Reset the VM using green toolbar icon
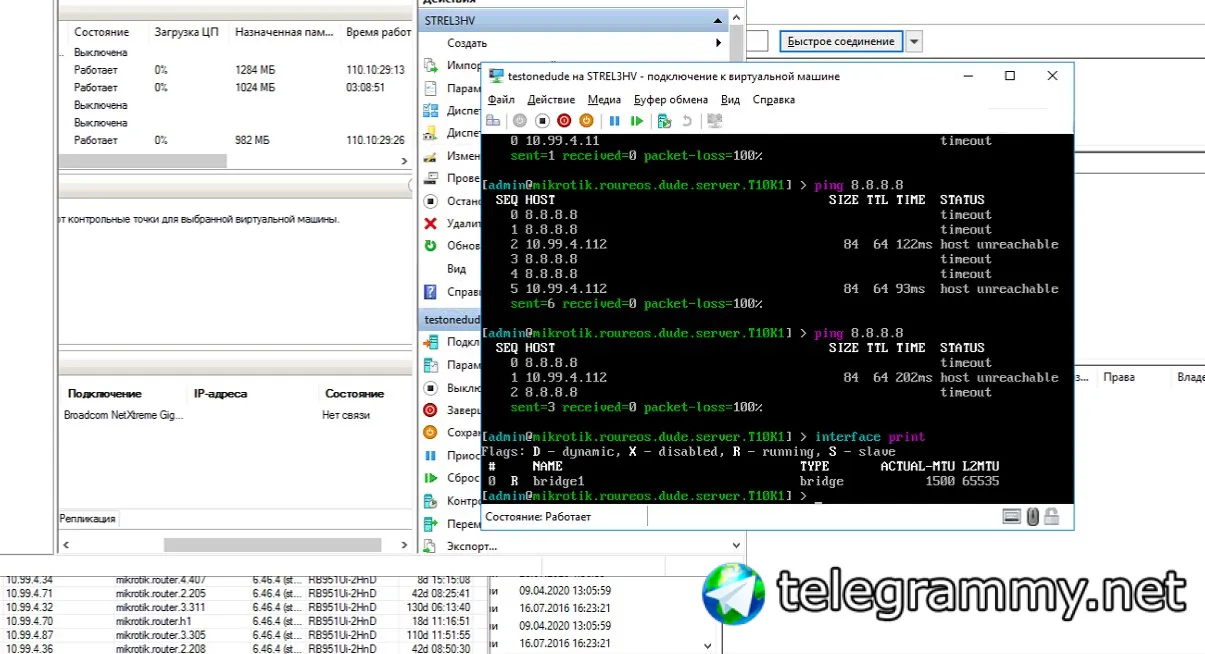 (x=637, y=120)
